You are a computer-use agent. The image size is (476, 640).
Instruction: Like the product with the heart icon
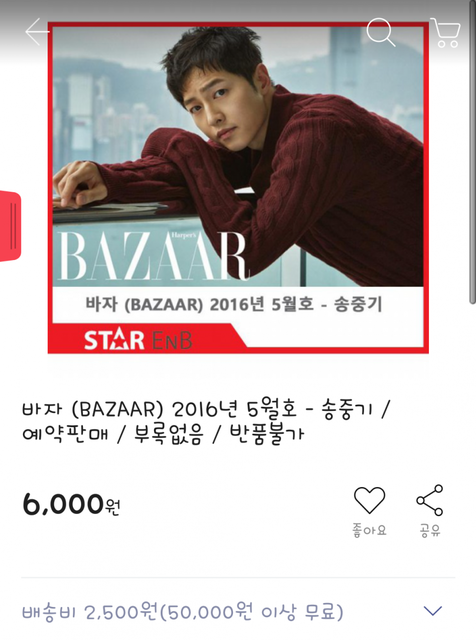tap(369, 500)
